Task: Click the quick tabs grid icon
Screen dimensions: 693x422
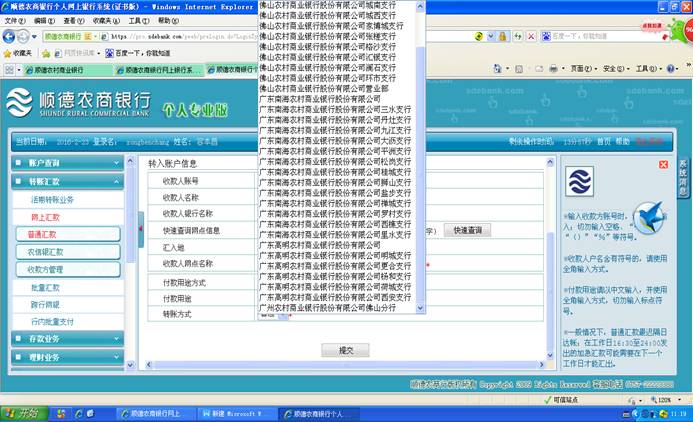Action: [11, 70]
